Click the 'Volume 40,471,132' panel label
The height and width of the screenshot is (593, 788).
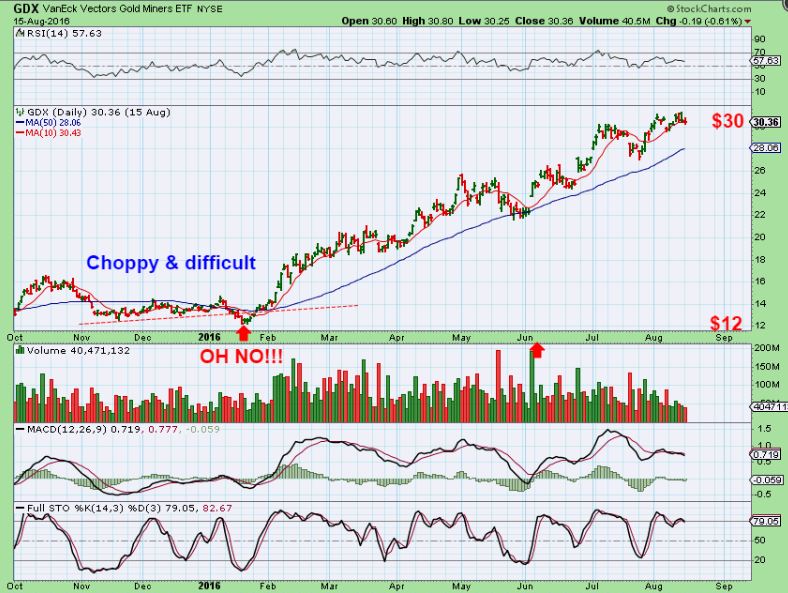78,350
